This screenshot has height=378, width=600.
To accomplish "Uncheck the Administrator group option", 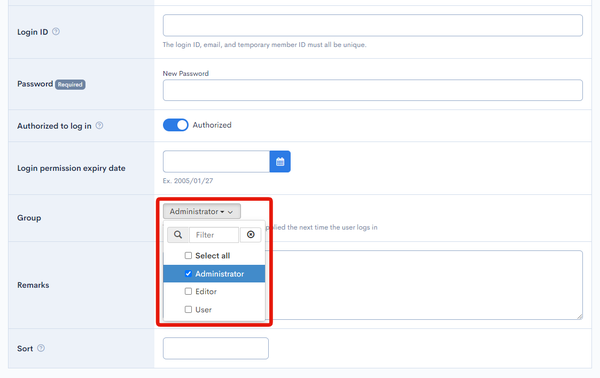I will click(x=188, y=274).
